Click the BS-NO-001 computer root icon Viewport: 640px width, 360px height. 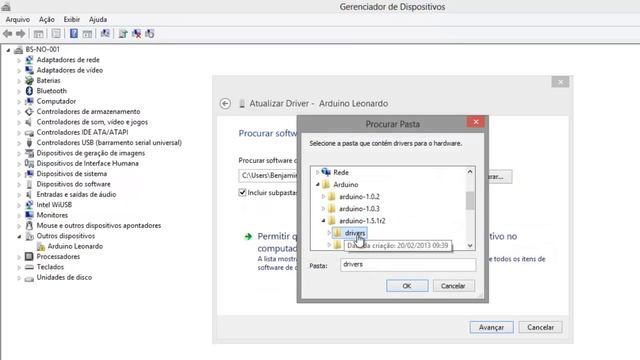point(18,49)
